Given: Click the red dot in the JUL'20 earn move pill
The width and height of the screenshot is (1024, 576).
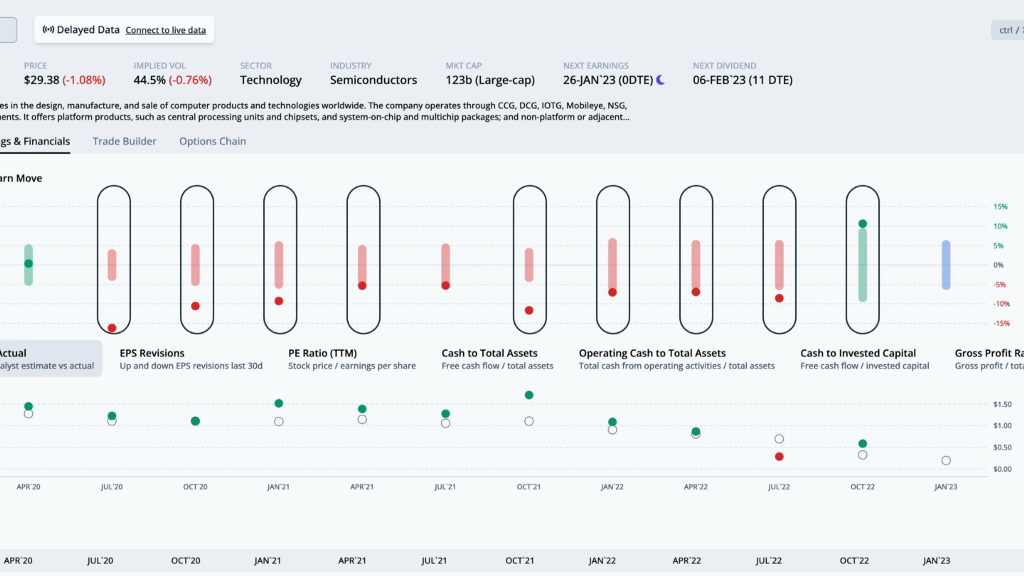Looking at the screenshot, I should coord(112,328).
